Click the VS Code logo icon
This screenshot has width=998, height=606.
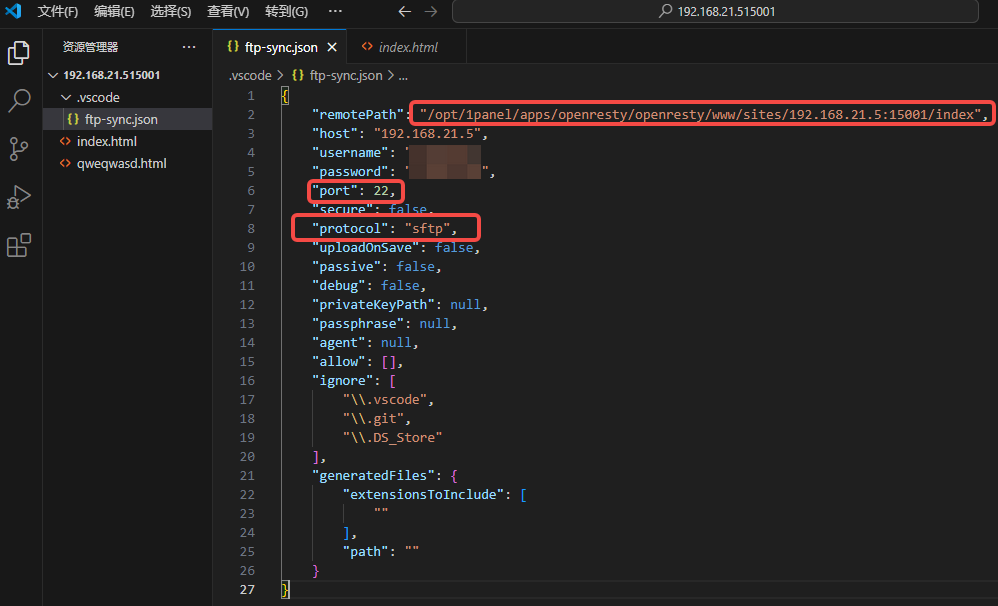(14, 12)
